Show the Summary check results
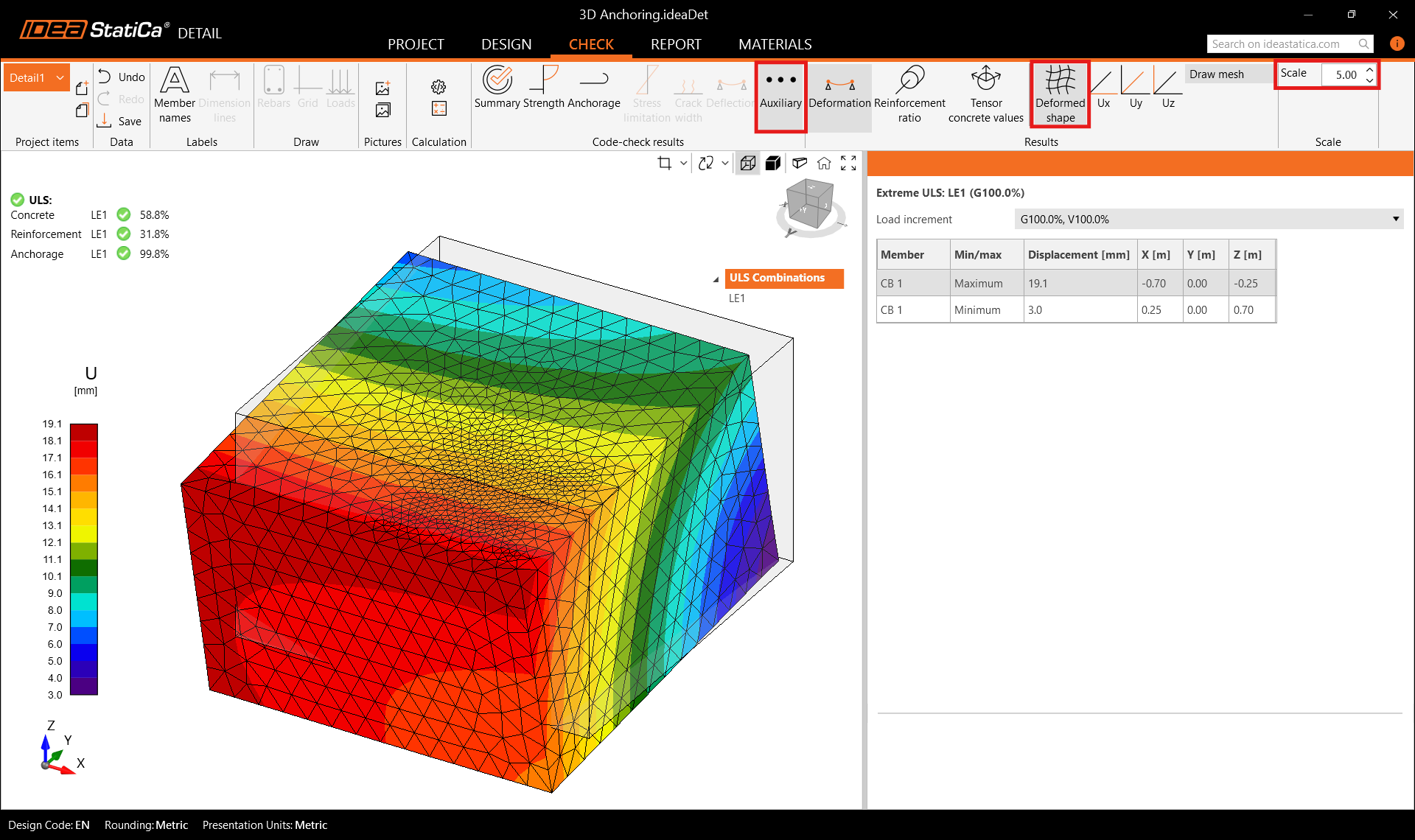 [497, 88]
